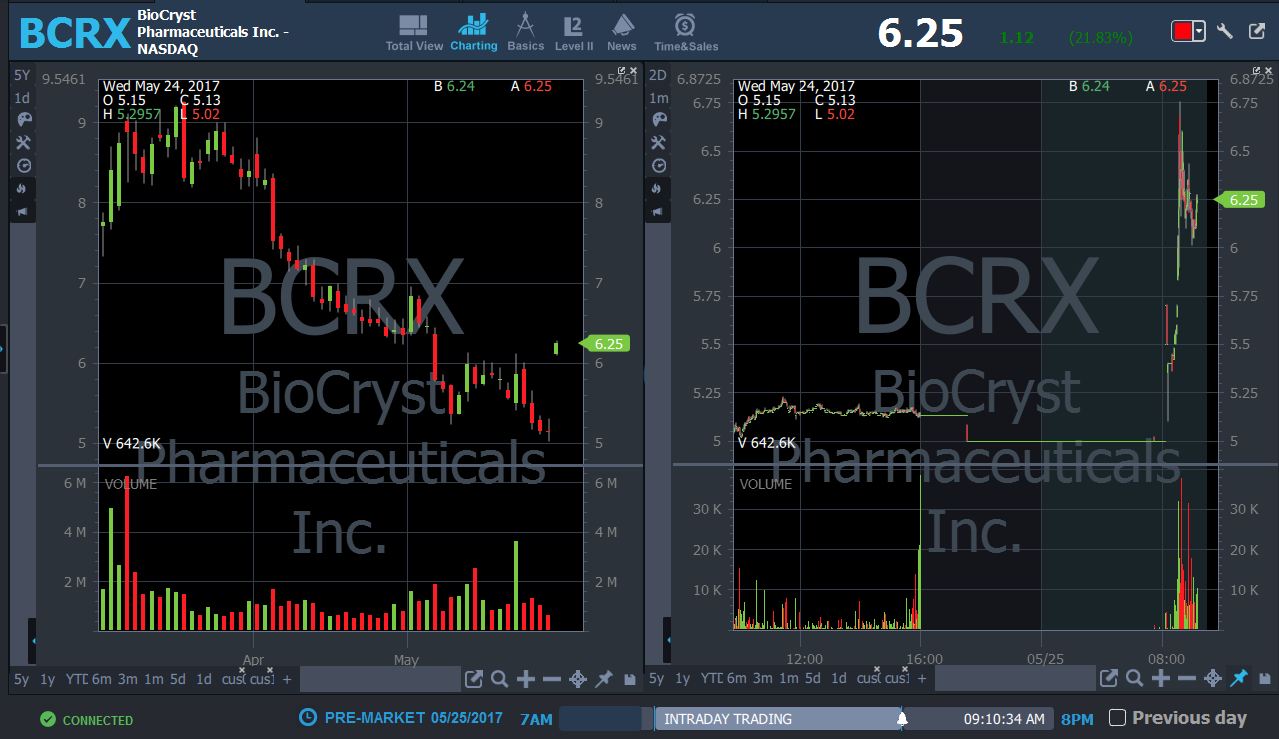
Task: Jump to the 8PM timeline label
Action: coord(1077,719)
